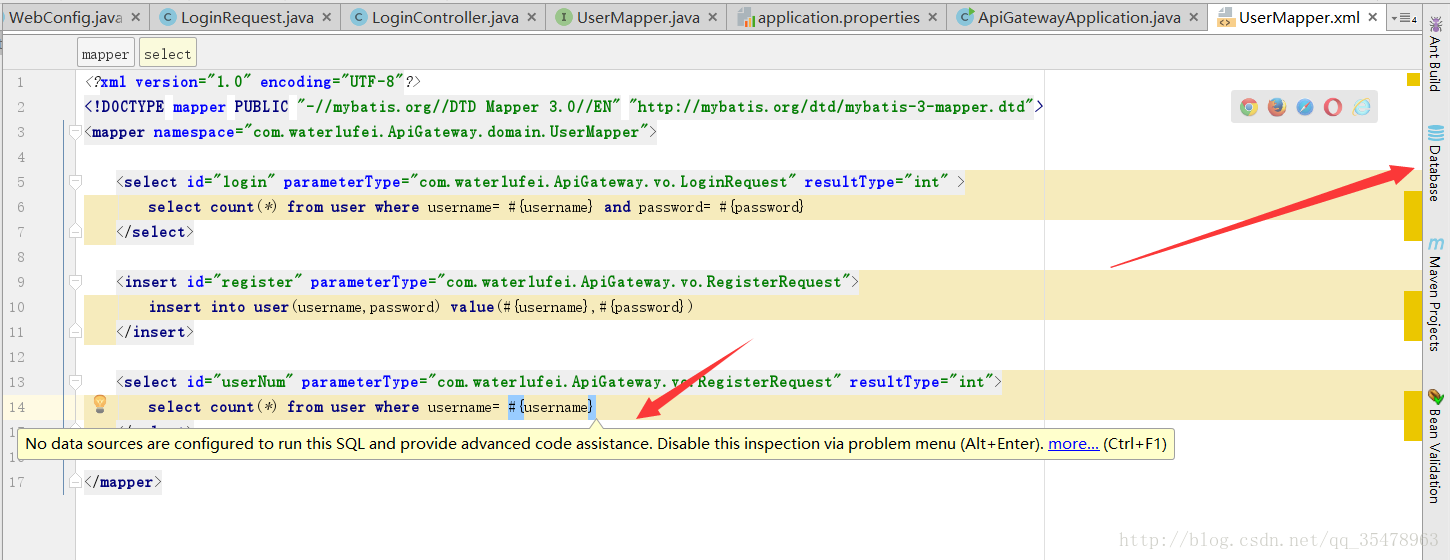This screenshot has height=560, width=1450.
Task: Click warning stripe marker beside line 6
Action: (1413, 216)
